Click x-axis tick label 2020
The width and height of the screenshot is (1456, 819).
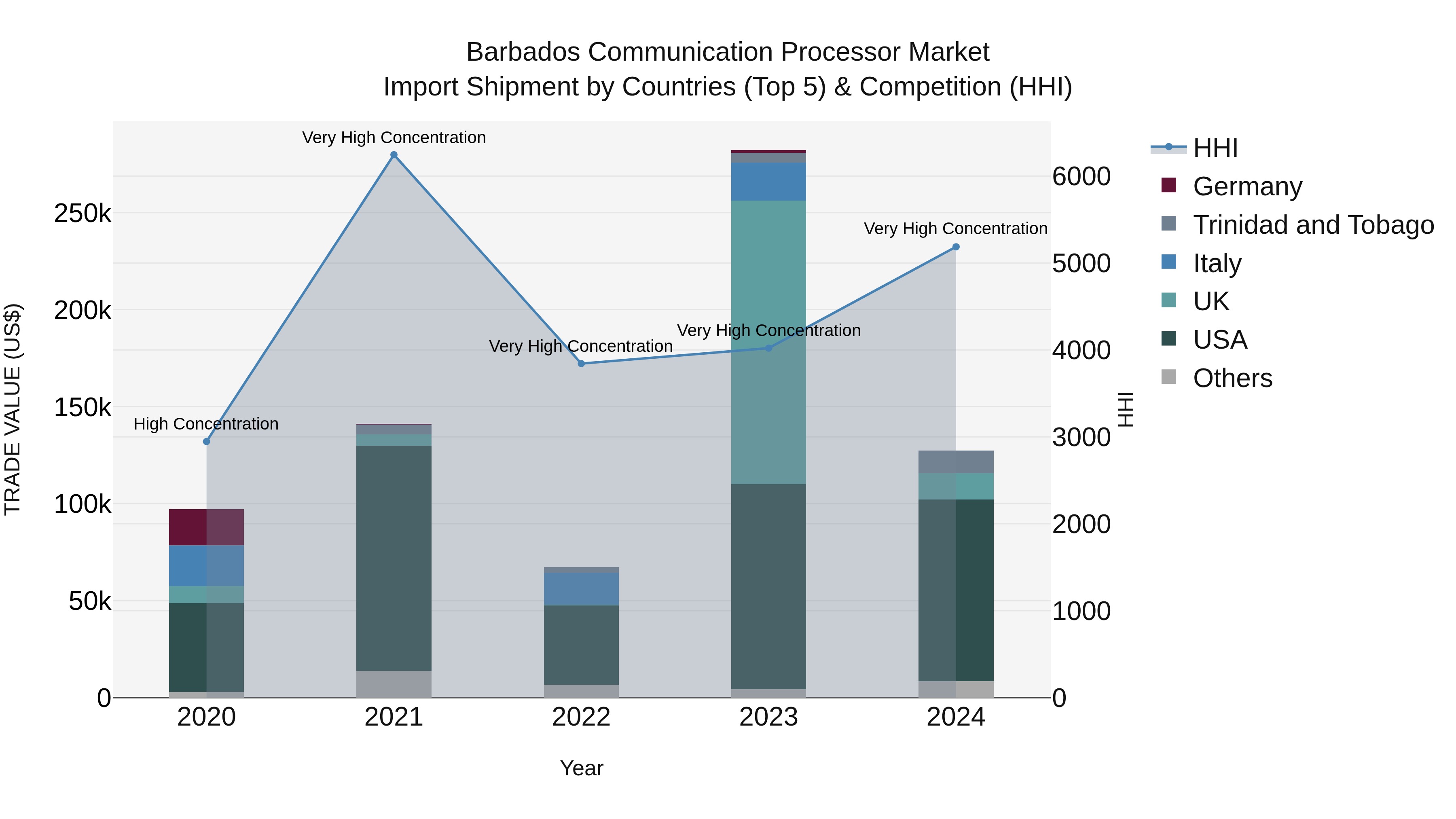pos(206,717)
